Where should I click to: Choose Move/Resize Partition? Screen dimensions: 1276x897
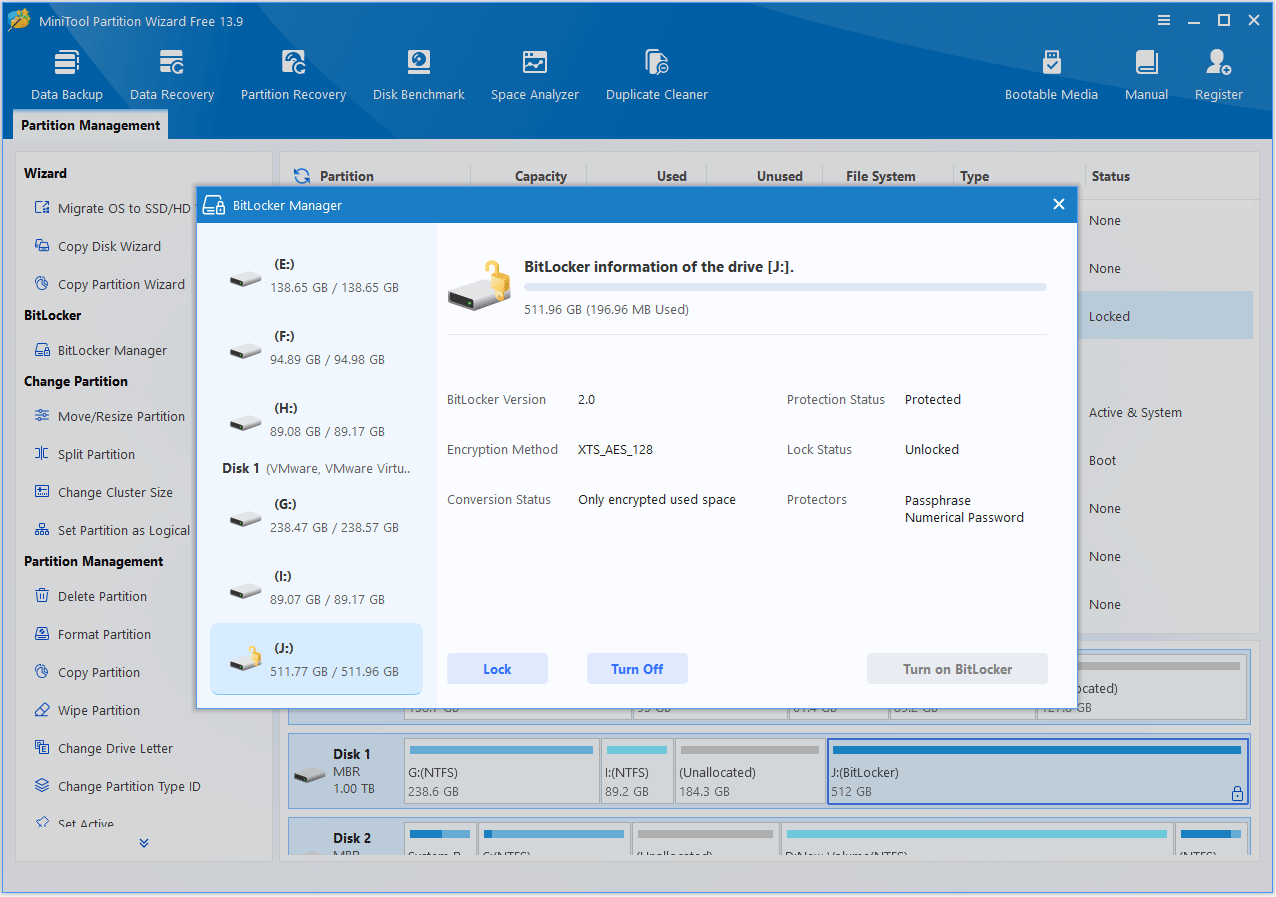[109, 416]
